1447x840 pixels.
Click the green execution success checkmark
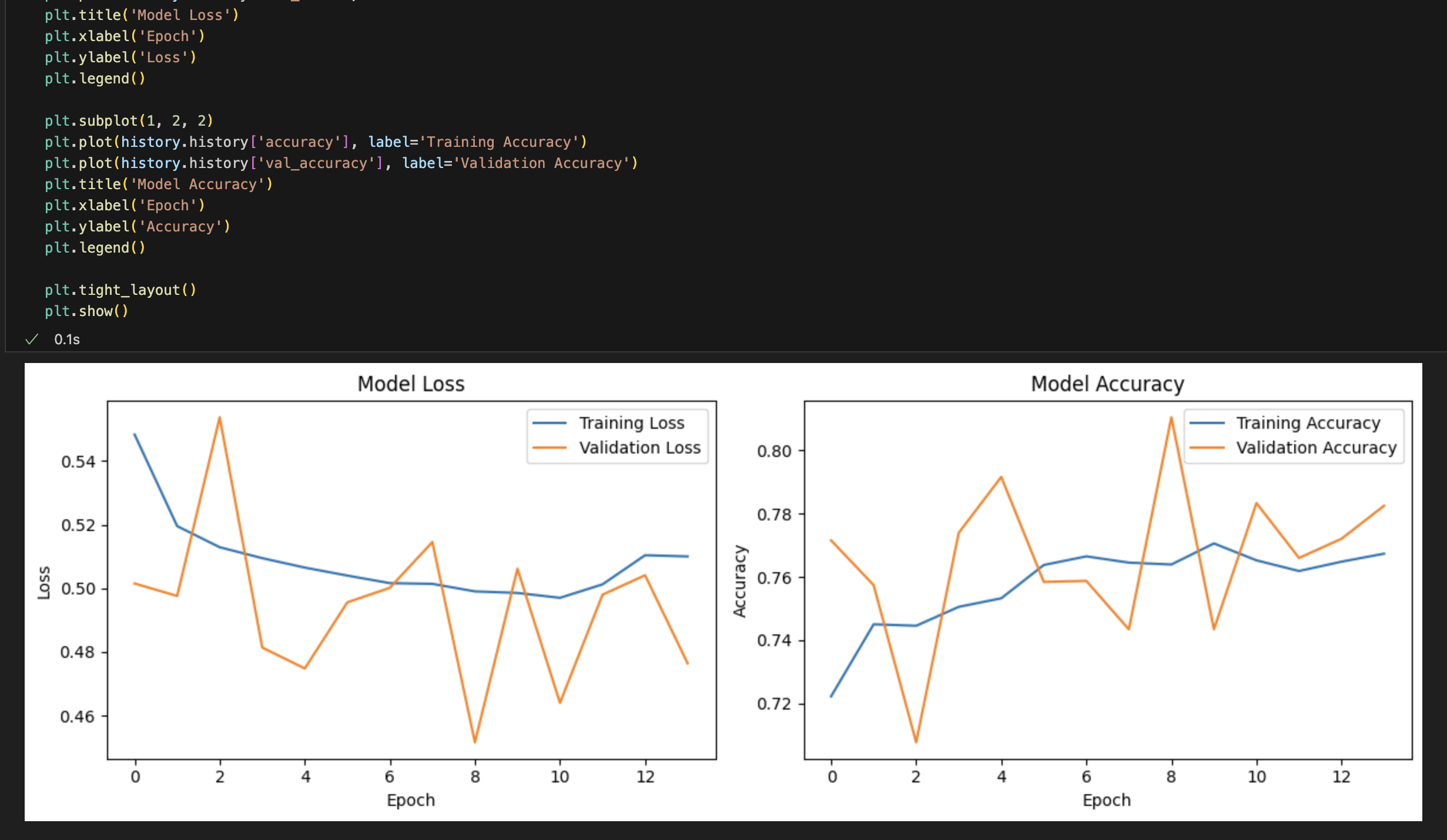[x=32, y=339]
